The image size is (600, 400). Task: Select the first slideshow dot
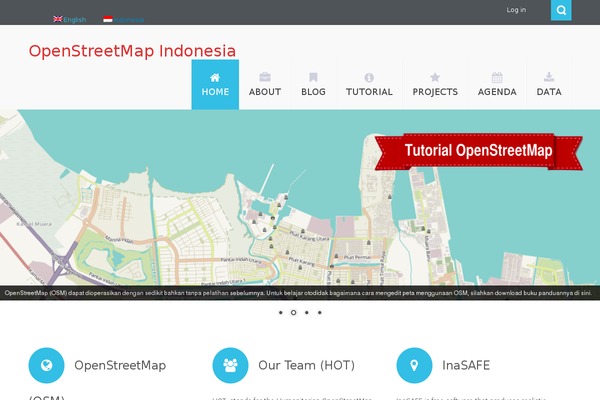tap(280, 312)
